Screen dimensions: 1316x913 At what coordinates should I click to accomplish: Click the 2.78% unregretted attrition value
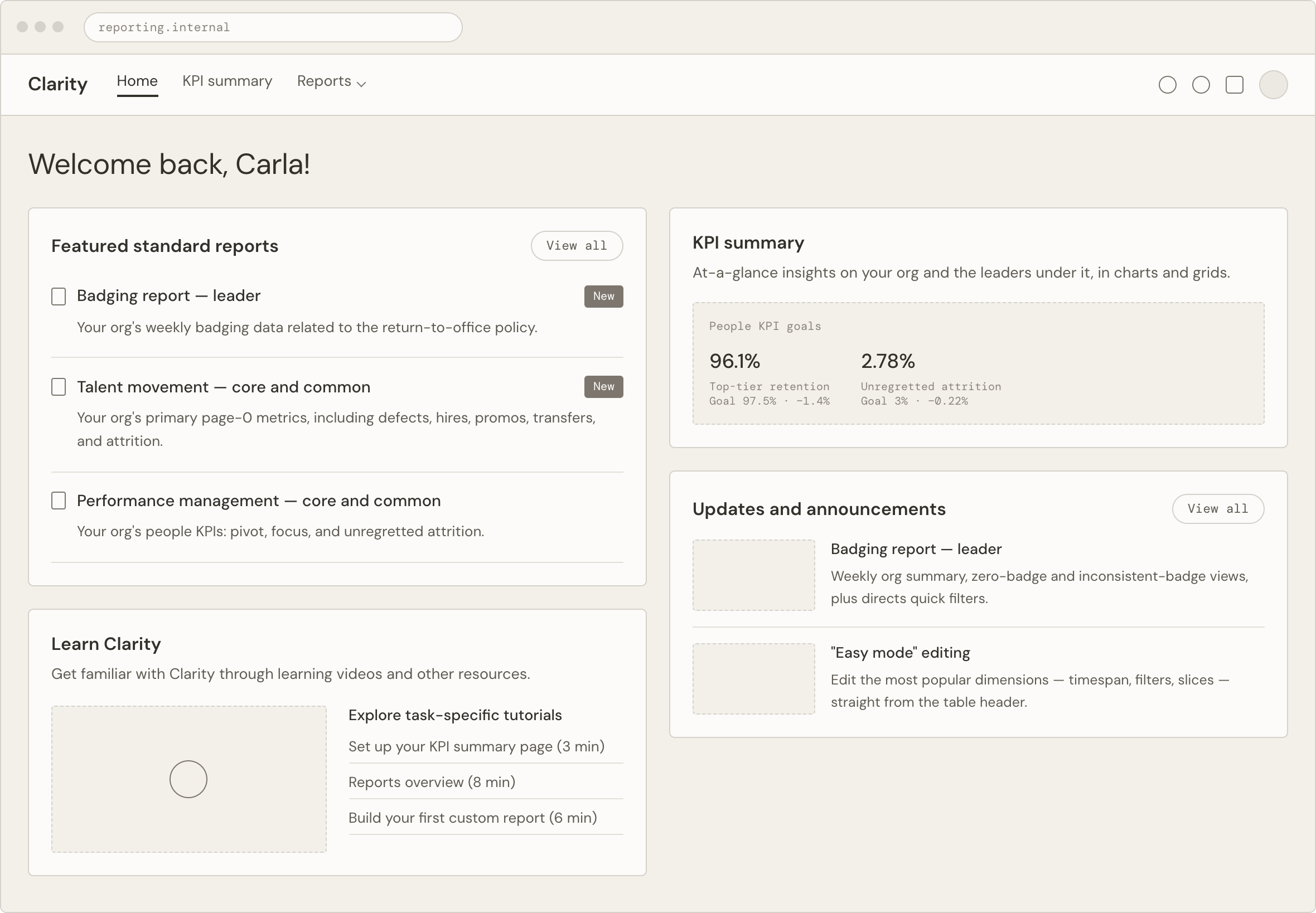pyautogui.click(x=888, y=362)
